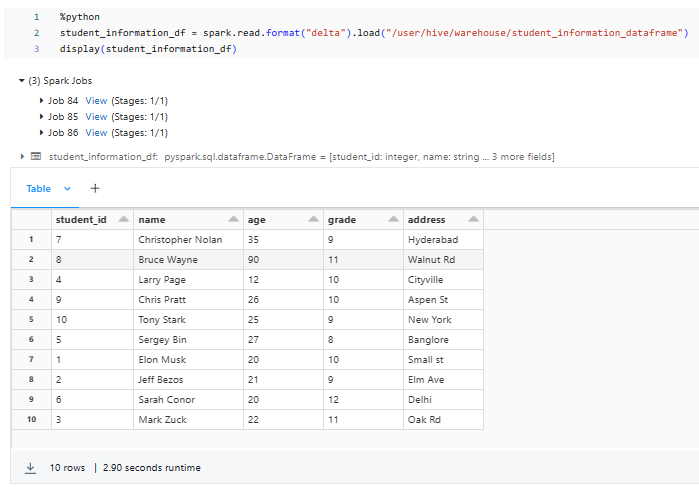The image size is (699, 487).
Task: Open the View link for Job 84
Action: pyautogui.click(x=96, y=101)
